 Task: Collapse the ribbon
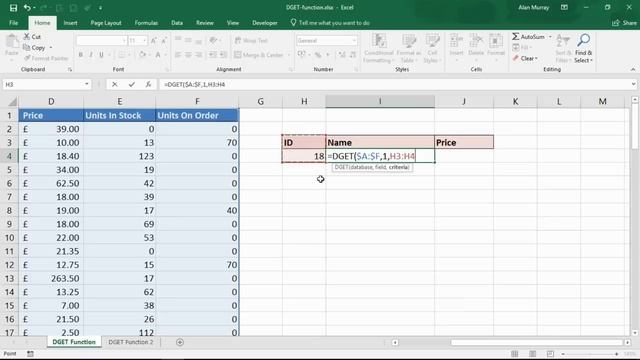point(633,69)
